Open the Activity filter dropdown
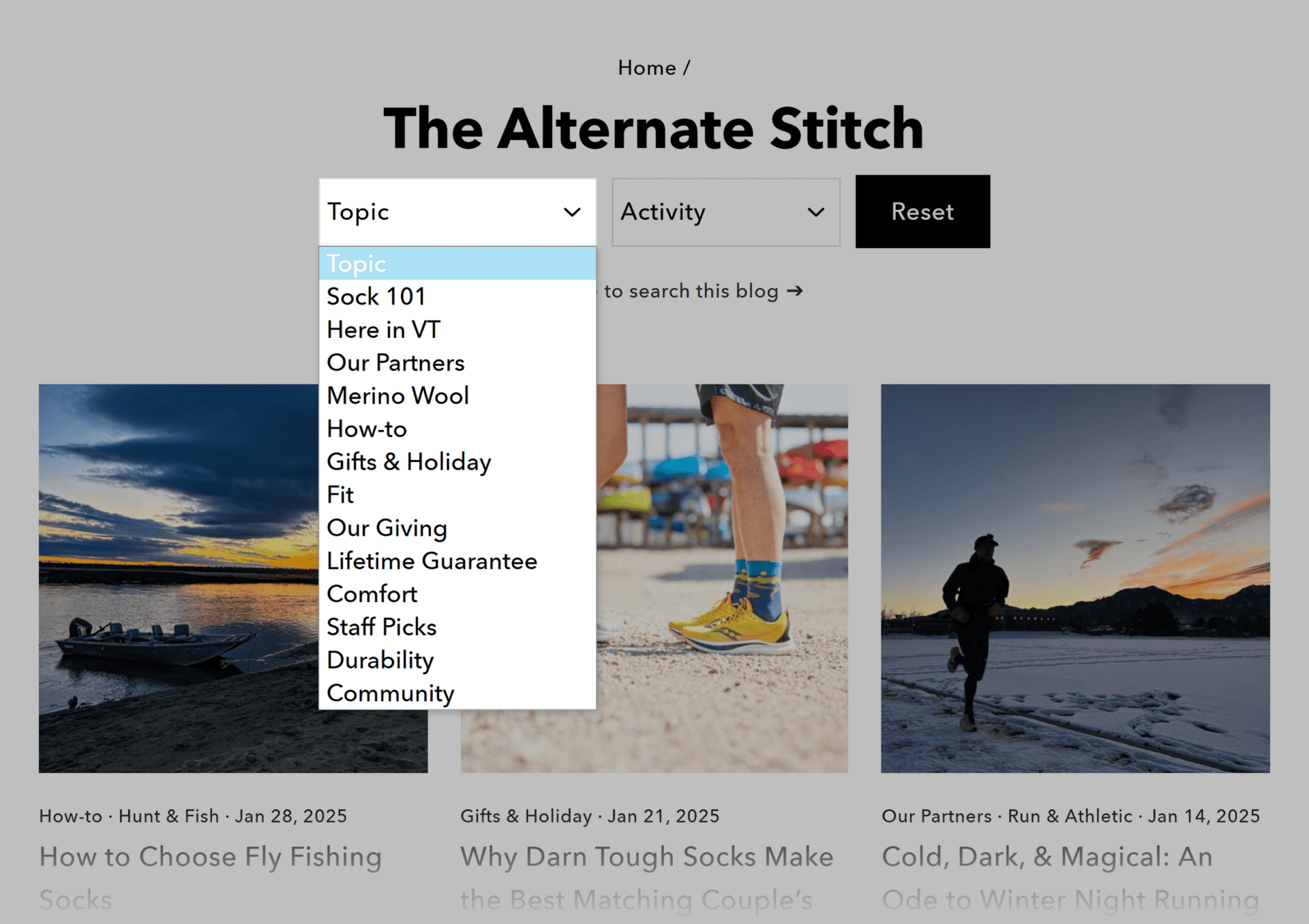1309x924 pixels. point(725,213)
